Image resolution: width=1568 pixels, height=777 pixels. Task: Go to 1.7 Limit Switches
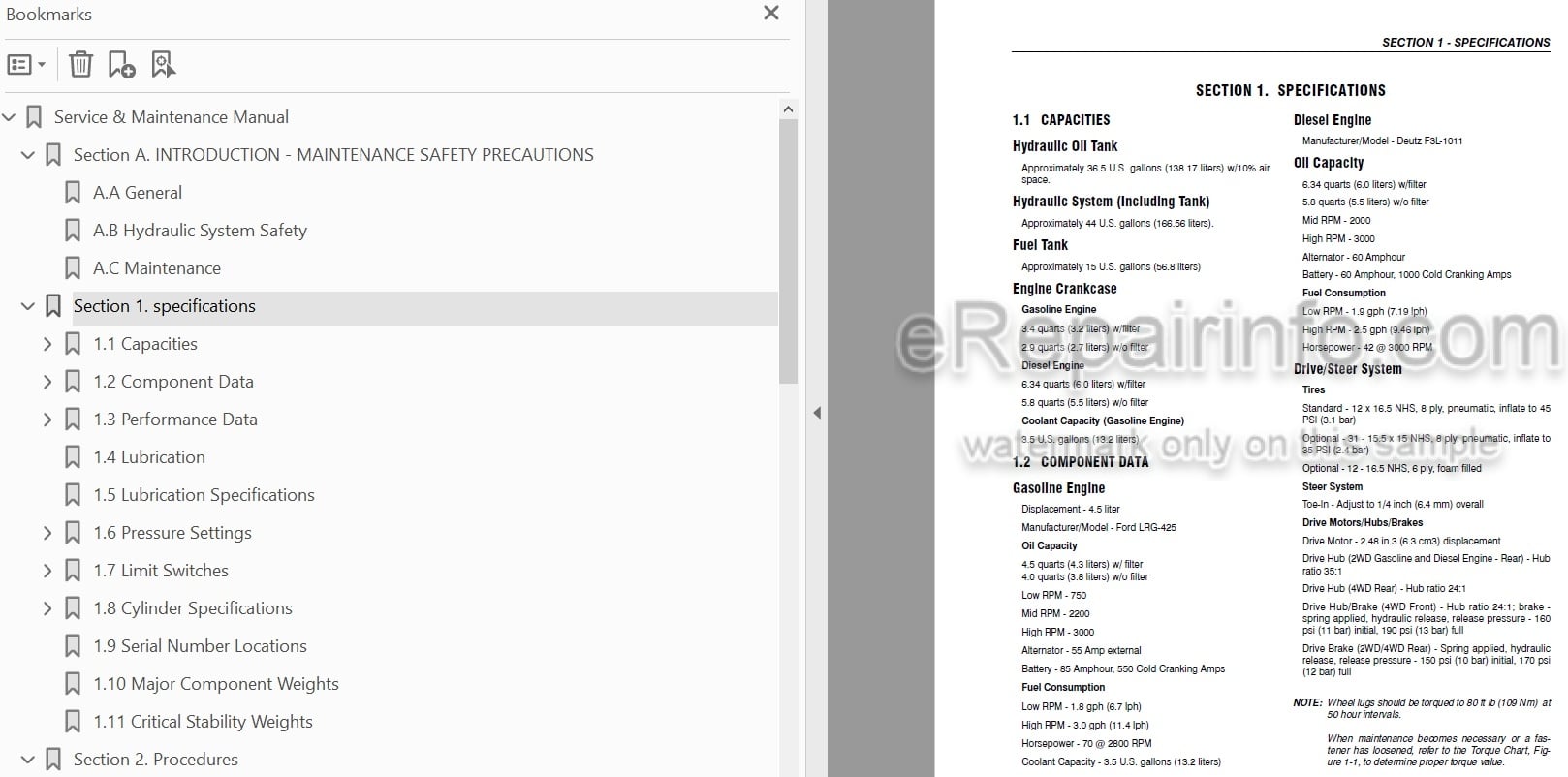tap(161, 571)
